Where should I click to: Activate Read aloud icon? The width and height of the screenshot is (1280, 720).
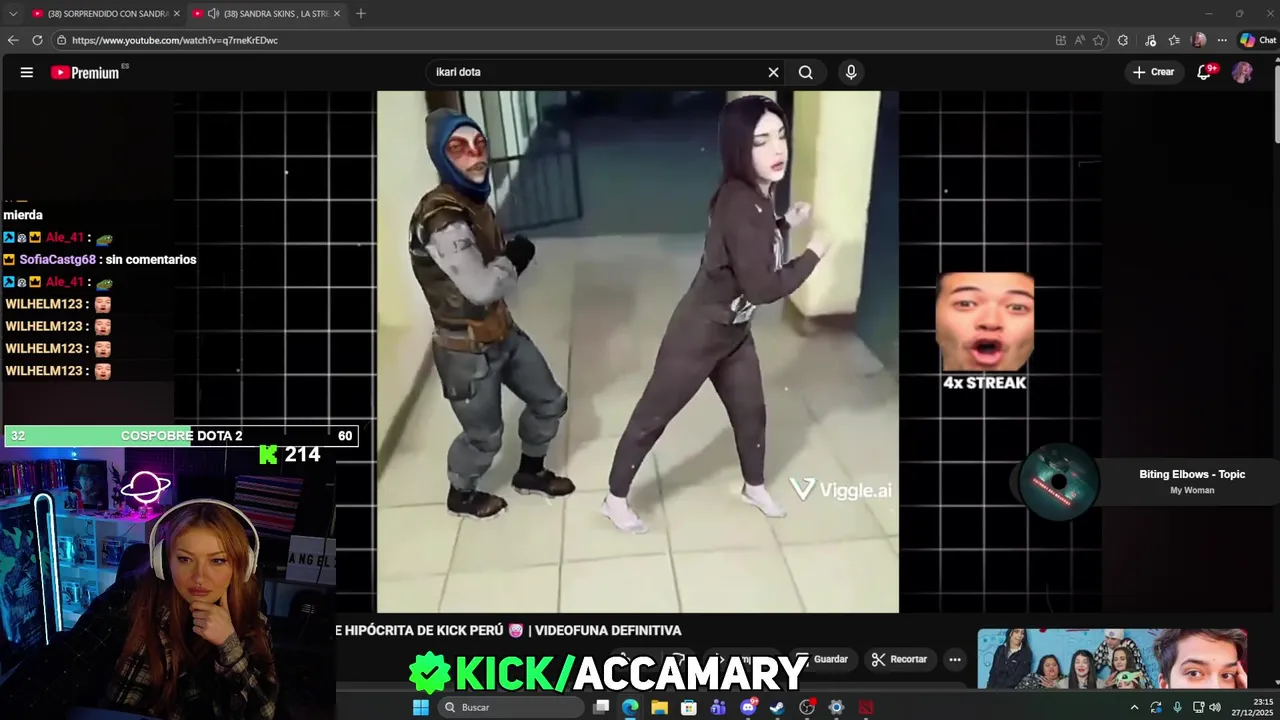coord(1080,40)
